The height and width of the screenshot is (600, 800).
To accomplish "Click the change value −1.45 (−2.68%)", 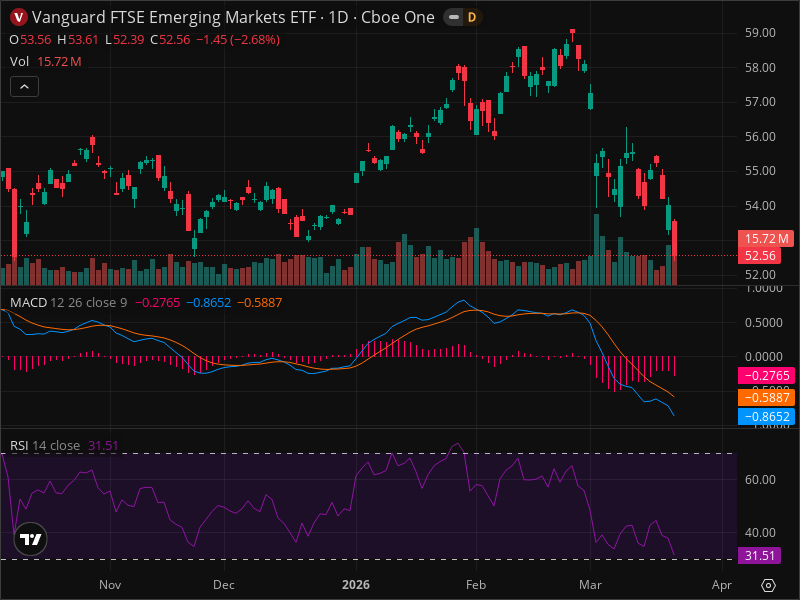I will (238, 40).
